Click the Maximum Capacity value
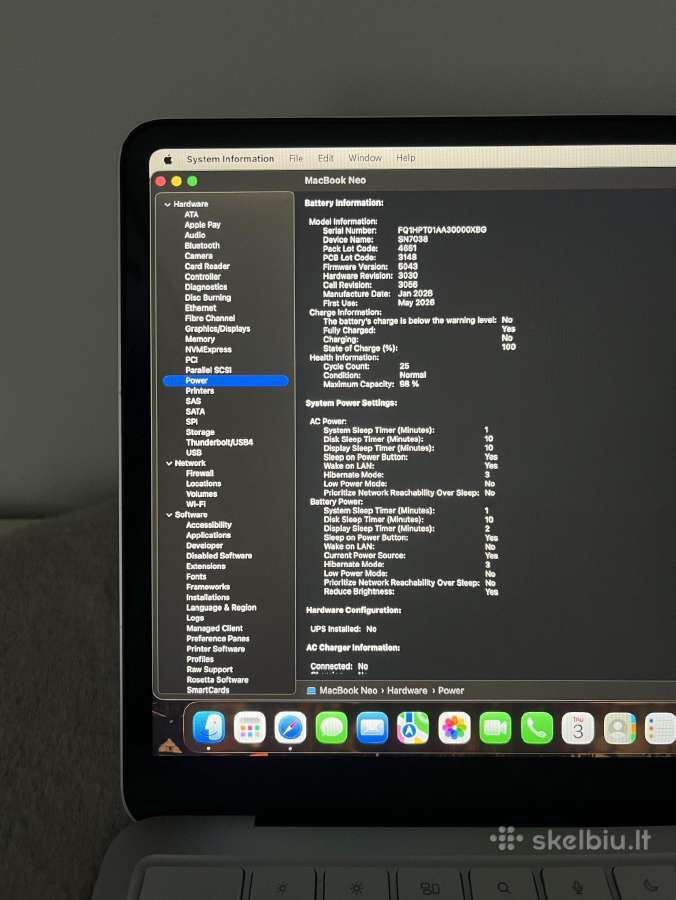The image size is (676, 900). tap(409, 384)
